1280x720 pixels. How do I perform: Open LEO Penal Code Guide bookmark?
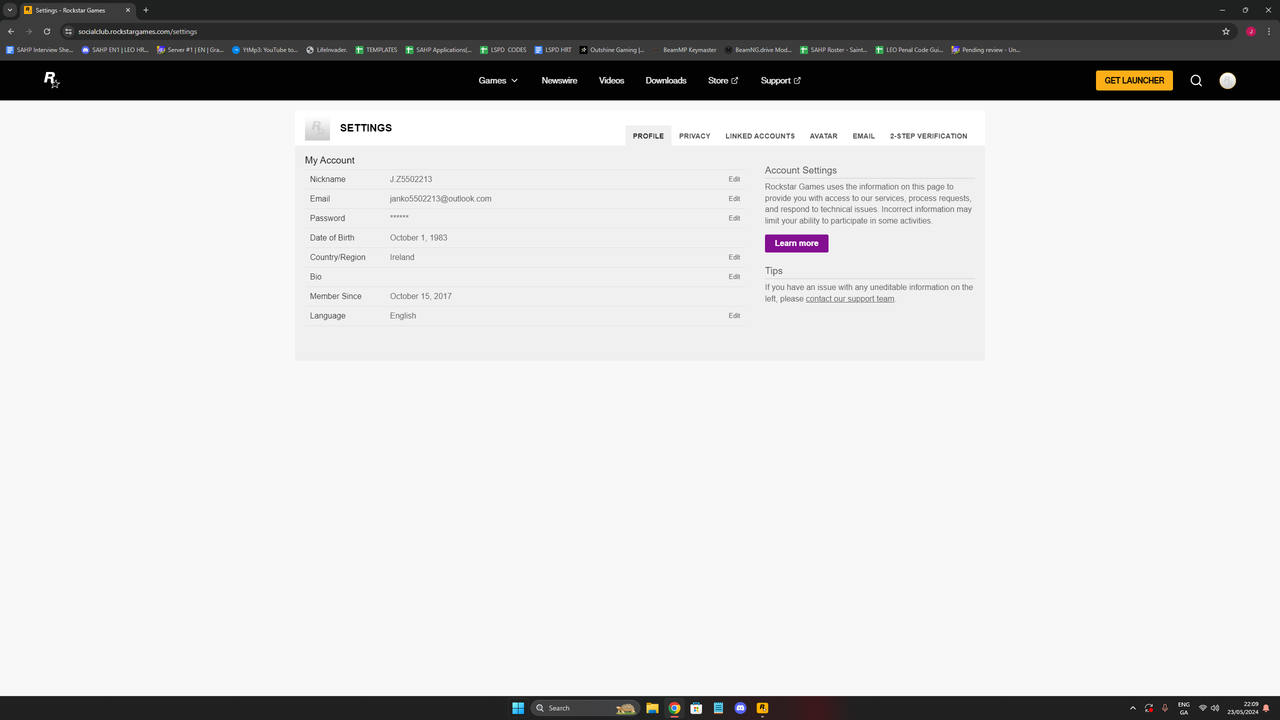tap(909, 49)
